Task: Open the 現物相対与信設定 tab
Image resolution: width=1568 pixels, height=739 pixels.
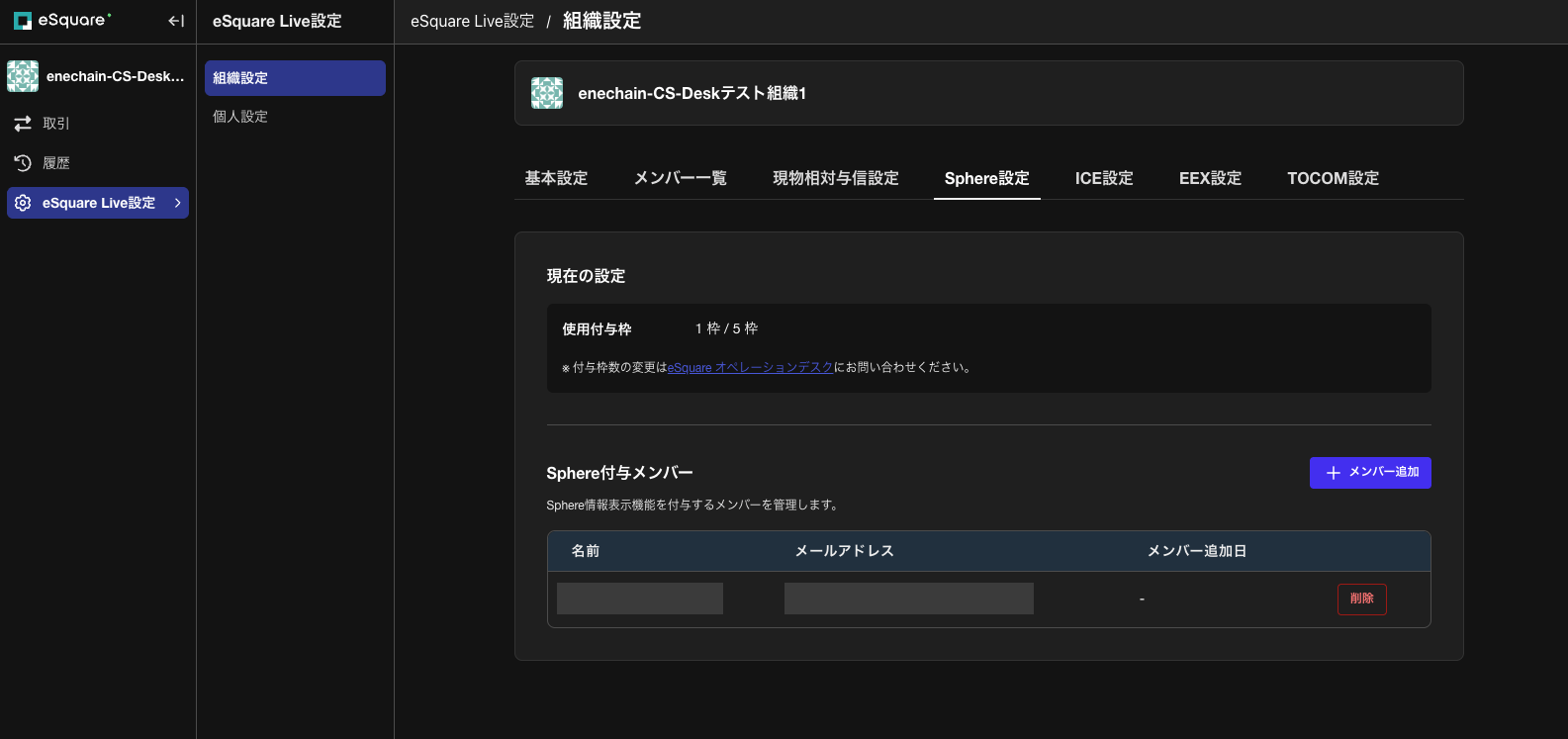Action: coord(836,178)
